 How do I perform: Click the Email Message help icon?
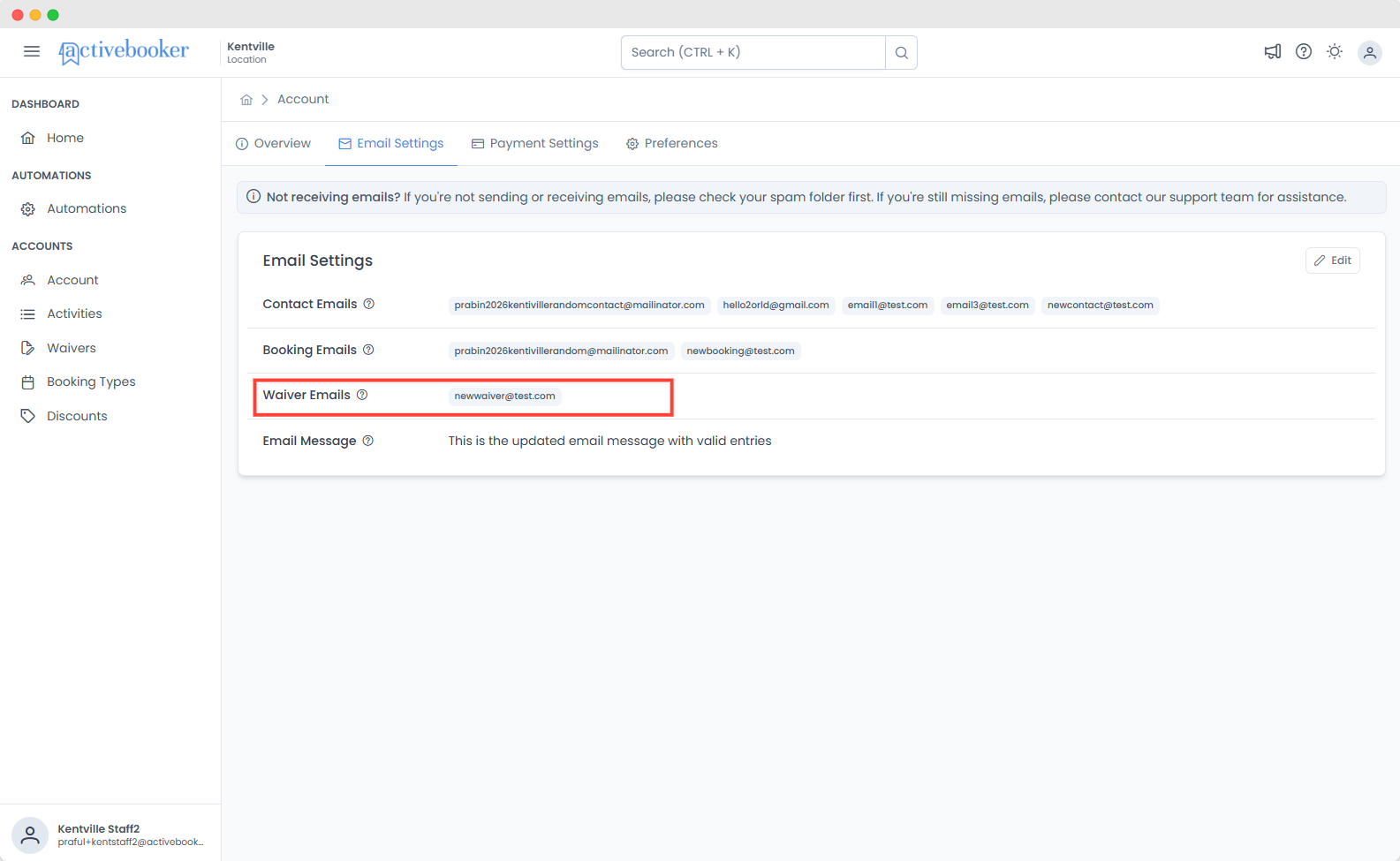click(x=368, y=441)
